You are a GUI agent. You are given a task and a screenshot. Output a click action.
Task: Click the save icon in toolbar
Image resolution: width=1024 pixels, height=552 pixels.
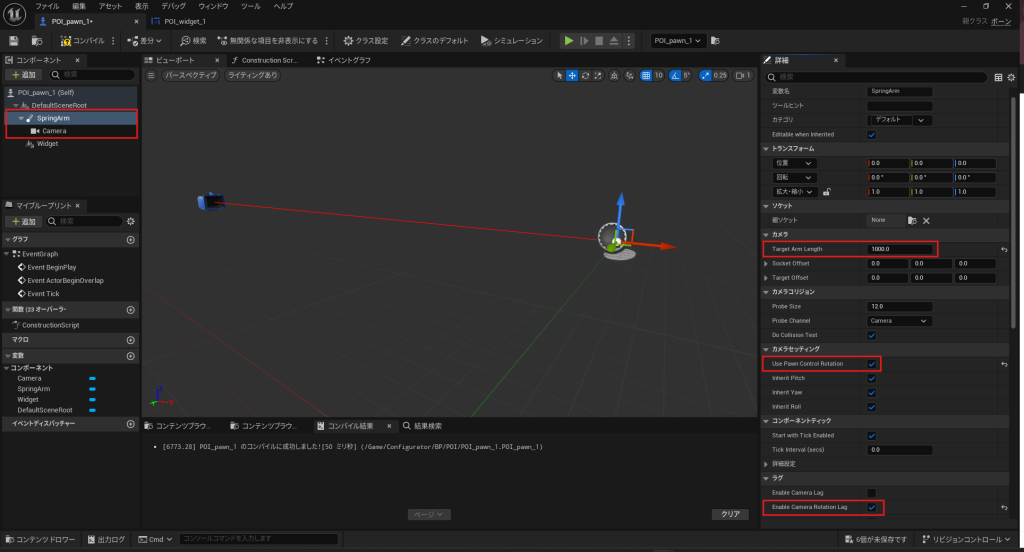(x=14, y=41)
